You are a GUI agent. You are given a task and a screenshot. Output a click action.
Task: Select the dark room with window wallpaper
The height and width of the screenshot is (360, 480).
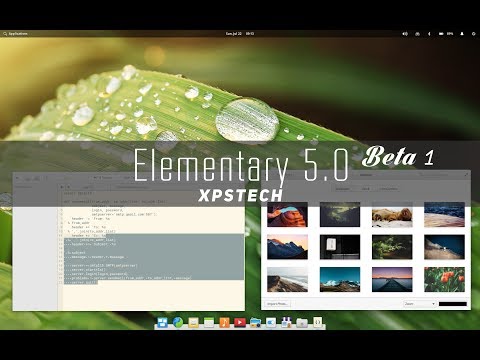coord(340,247)
